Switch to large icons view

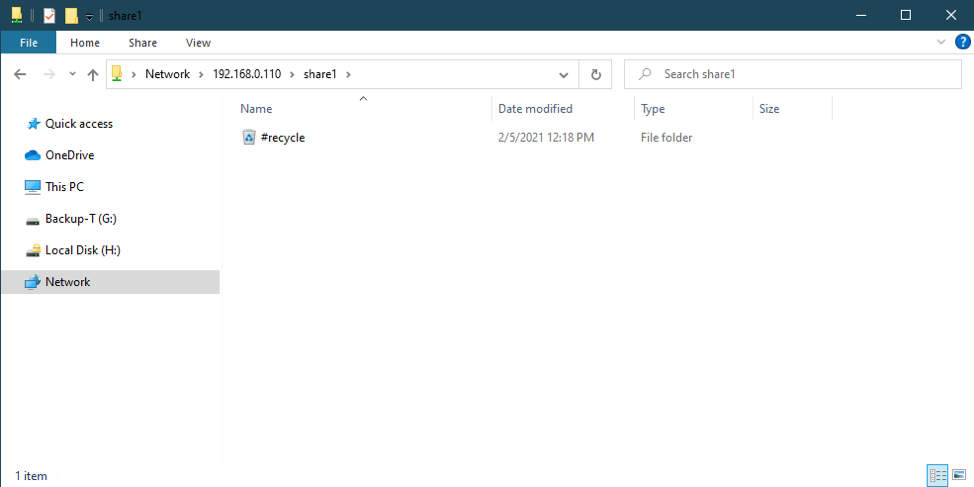click(959, 475)
